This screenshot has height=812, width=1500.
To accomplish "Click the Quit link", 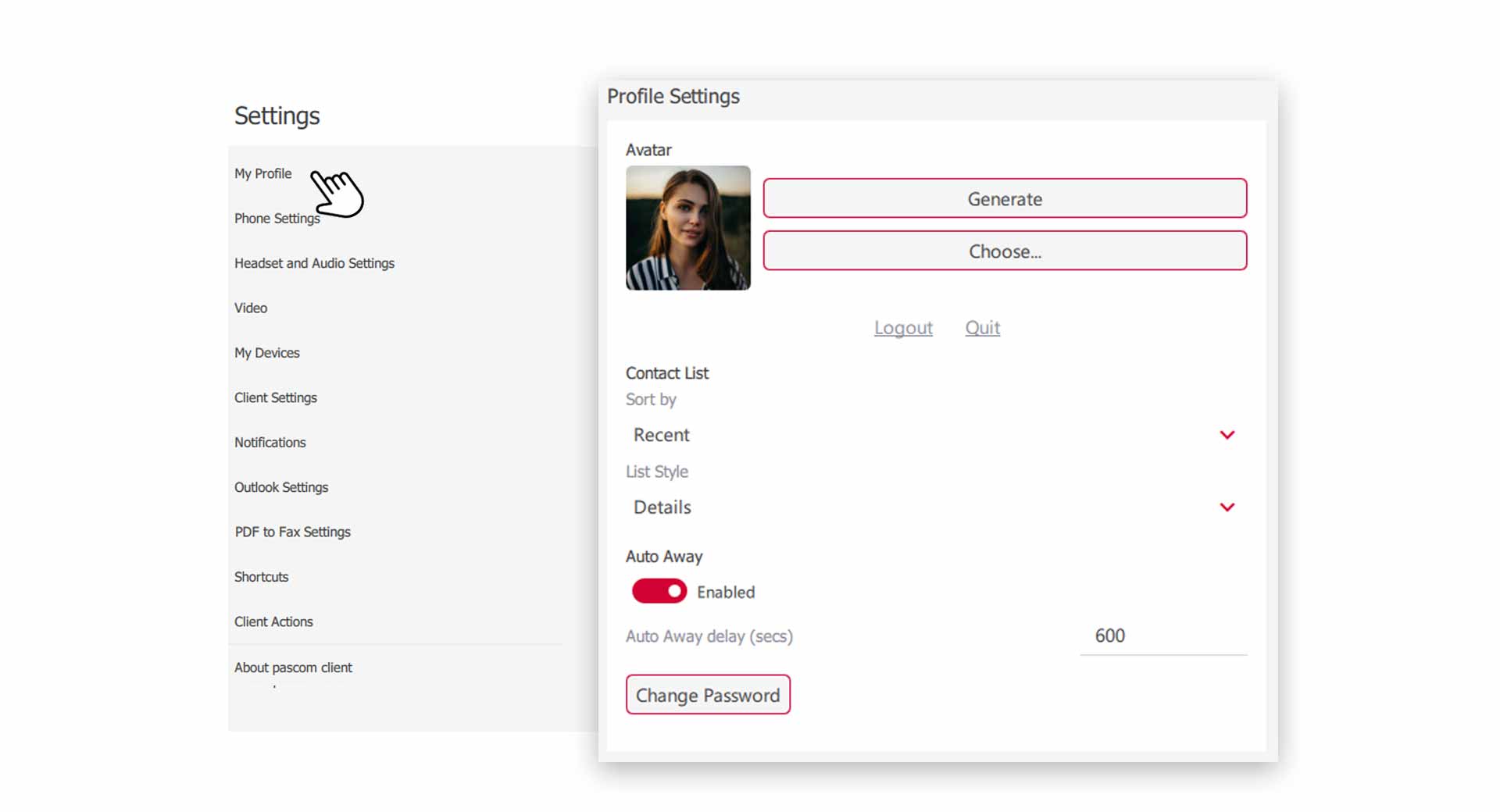I will pyautogui.click(x=983, y=328).
